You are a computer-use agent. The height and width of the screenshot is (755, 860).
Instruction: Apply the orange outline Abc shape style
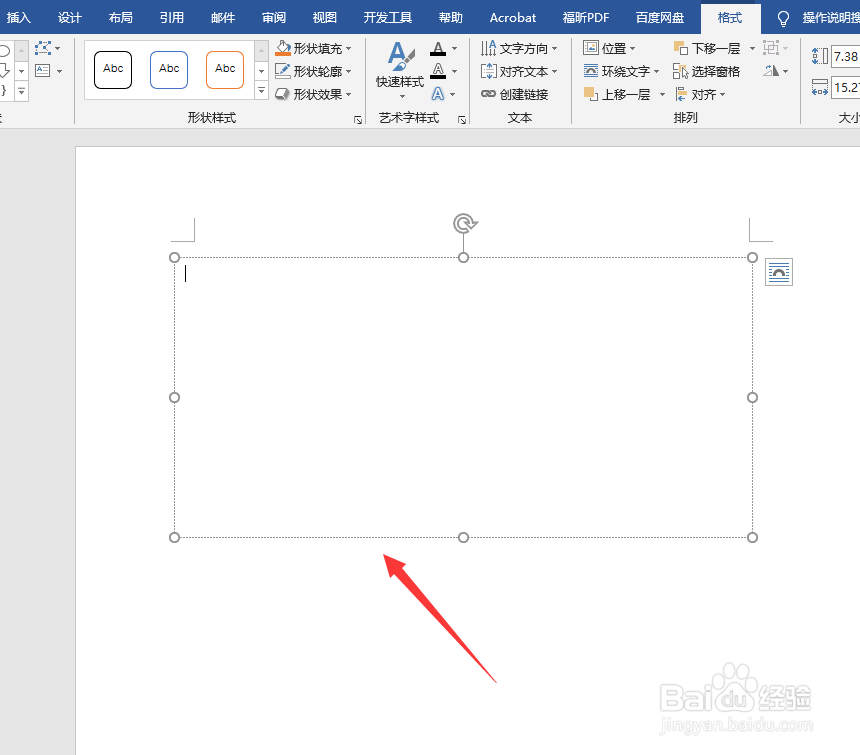tap(225, 70)
